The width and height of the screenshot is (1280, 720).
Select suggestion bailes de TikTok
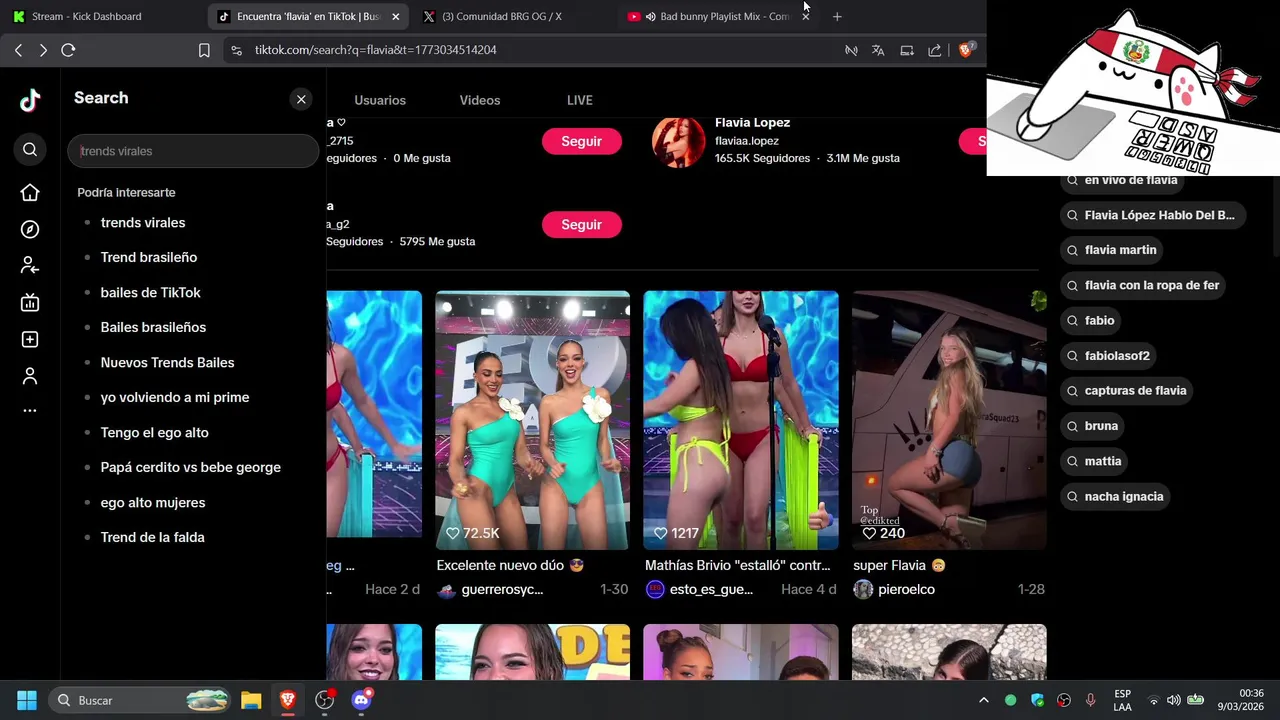151,293
